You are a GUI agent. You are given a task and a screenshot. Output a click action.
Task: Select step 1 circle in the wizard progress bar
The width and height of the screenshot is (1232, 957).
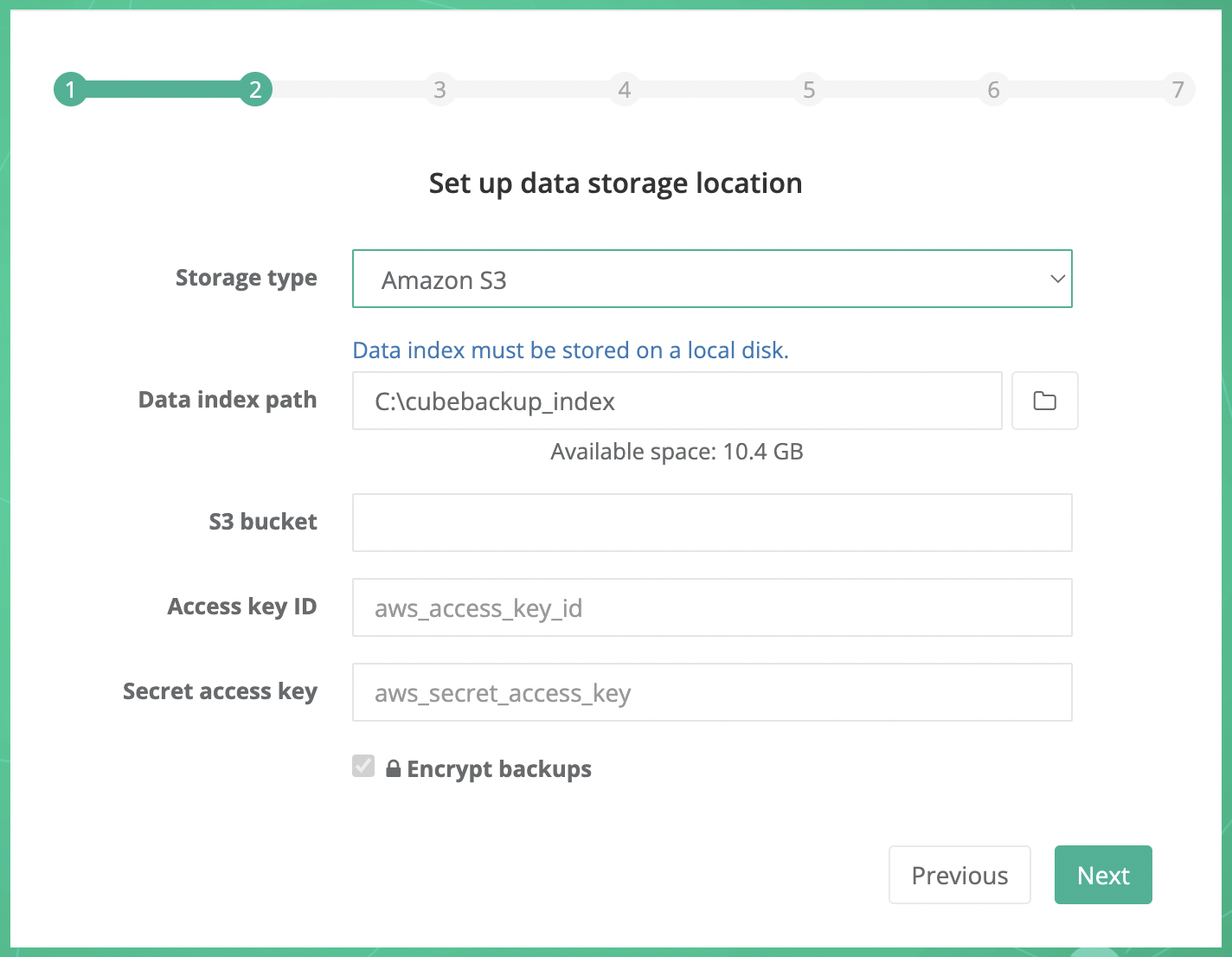click(x=70, y=89)
